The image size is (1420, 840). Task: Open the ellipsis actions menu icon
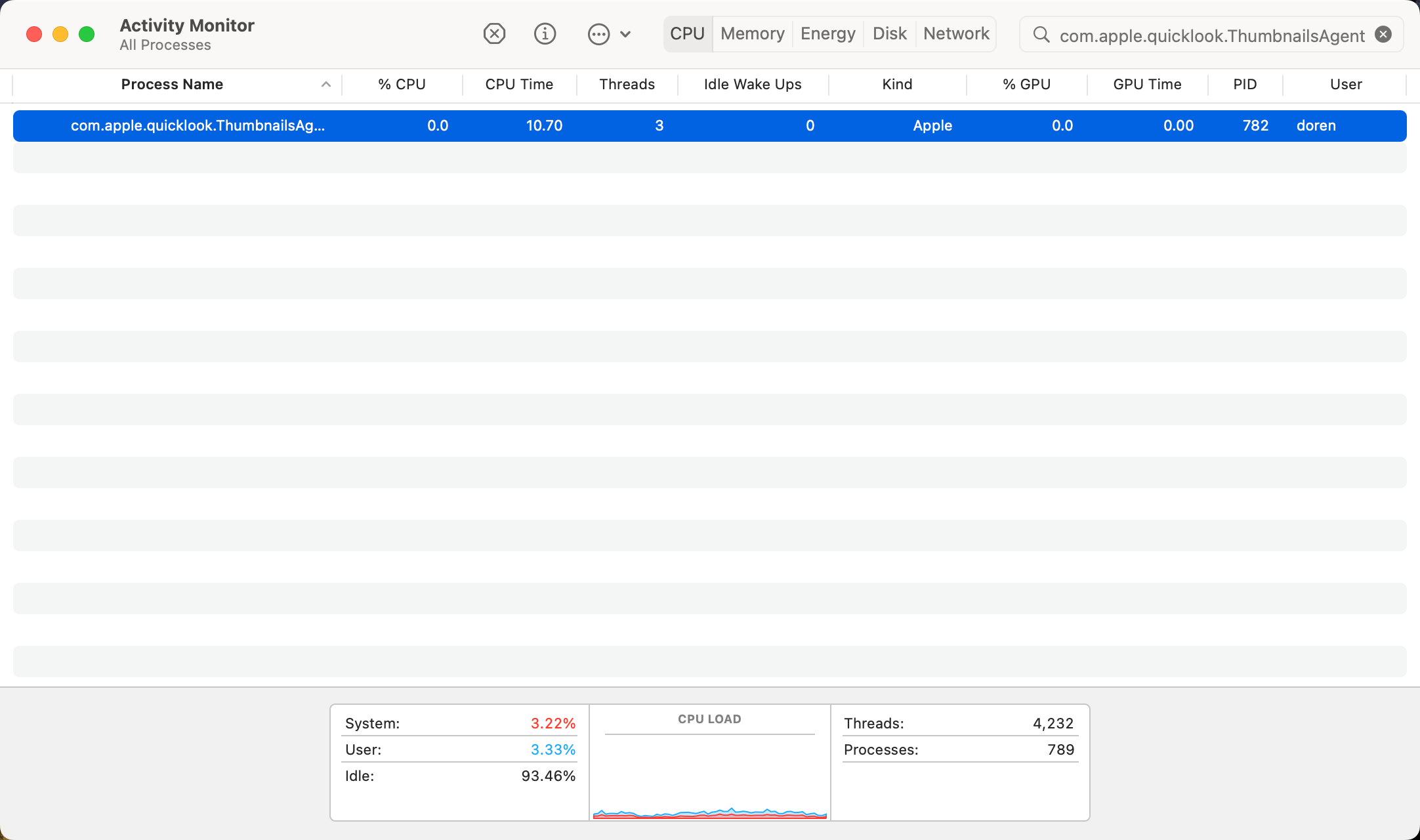598,34
